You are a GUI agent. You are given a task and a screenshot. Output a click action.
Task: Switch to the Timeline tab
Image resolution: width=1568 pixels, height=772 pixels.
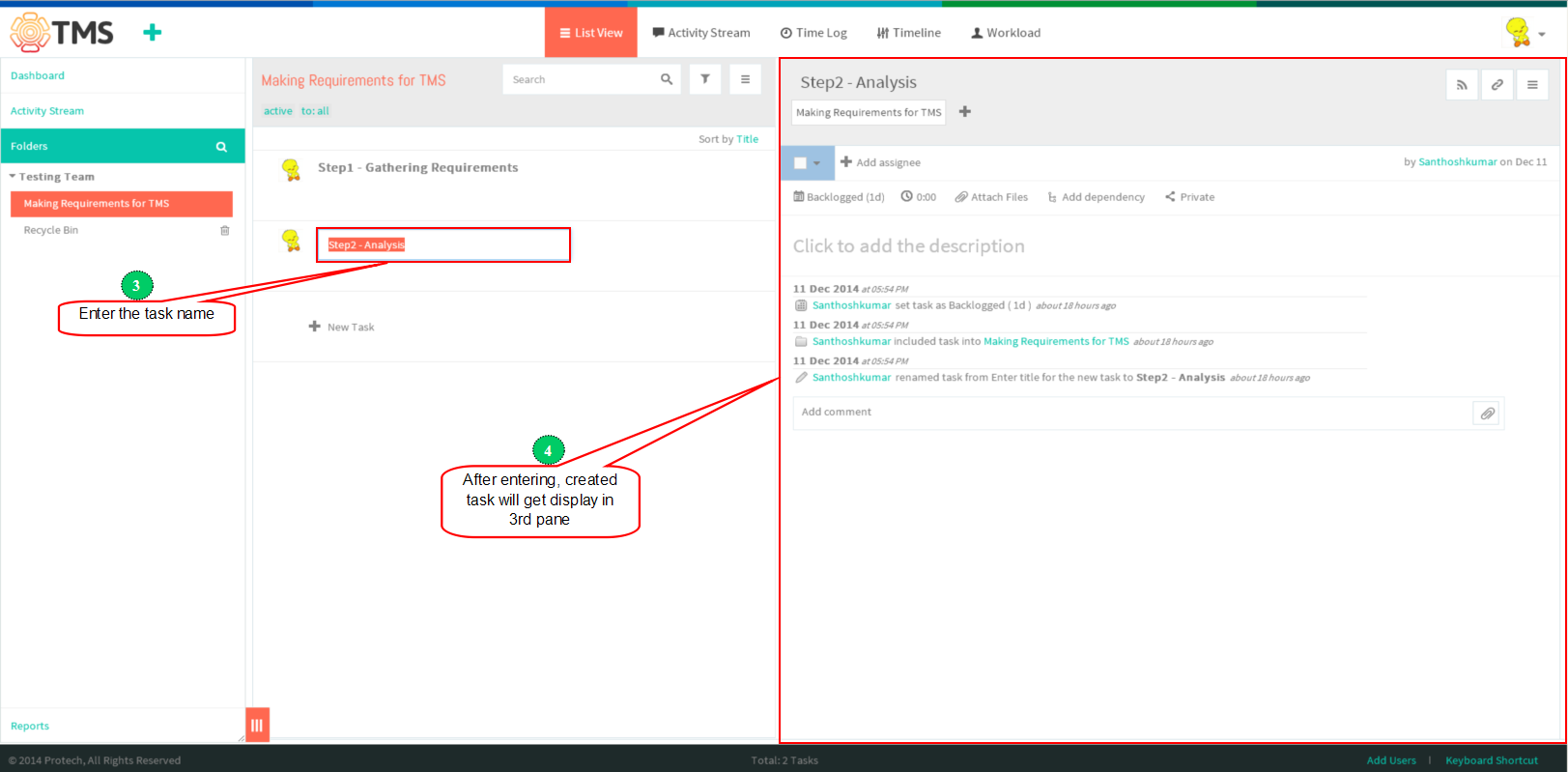tap(908, 33)
